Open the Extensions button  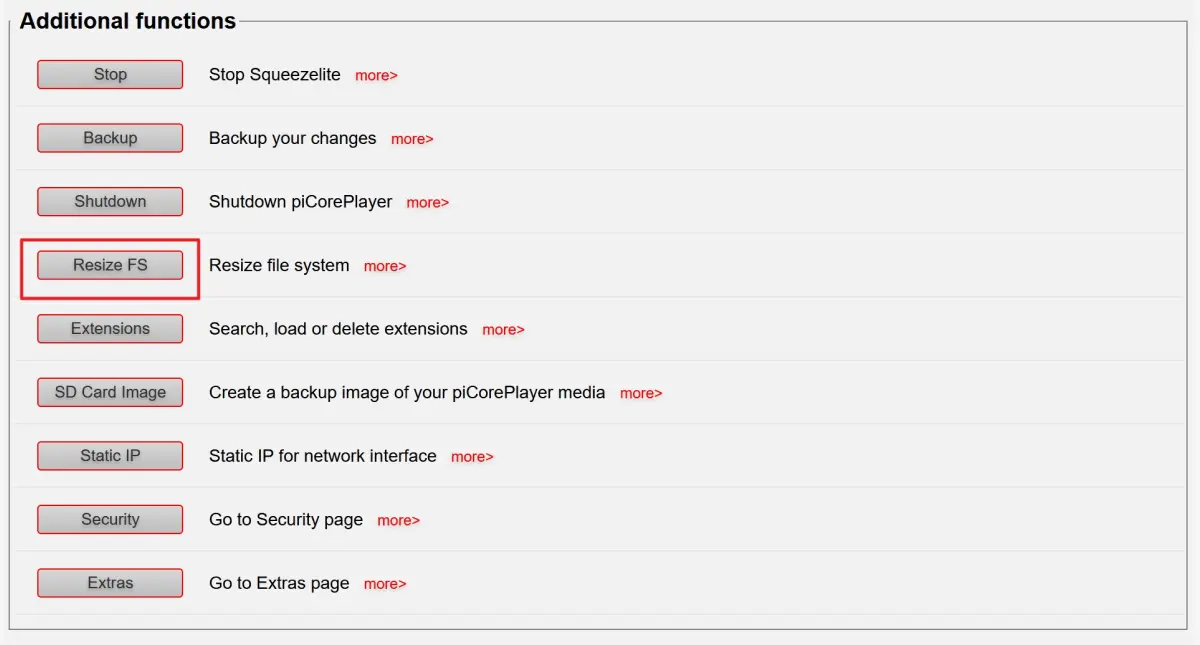tap(110, 329)
